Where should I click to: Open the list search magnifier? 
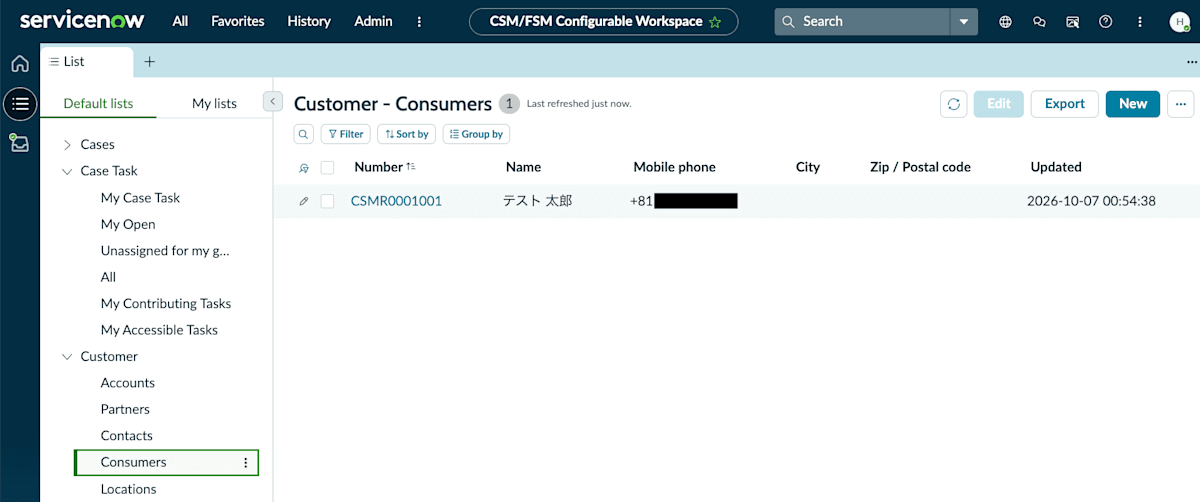[x=303, y=134]
